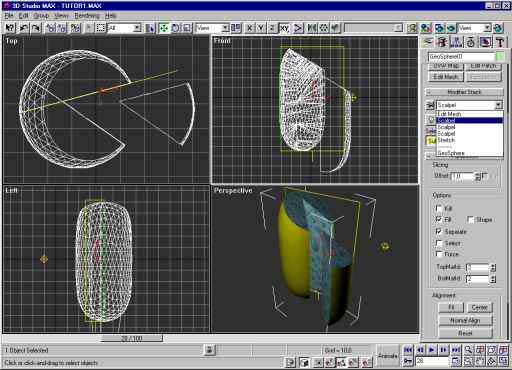Open the Rendering menu
The image size is (512, 370).
(x=87, y=16)
